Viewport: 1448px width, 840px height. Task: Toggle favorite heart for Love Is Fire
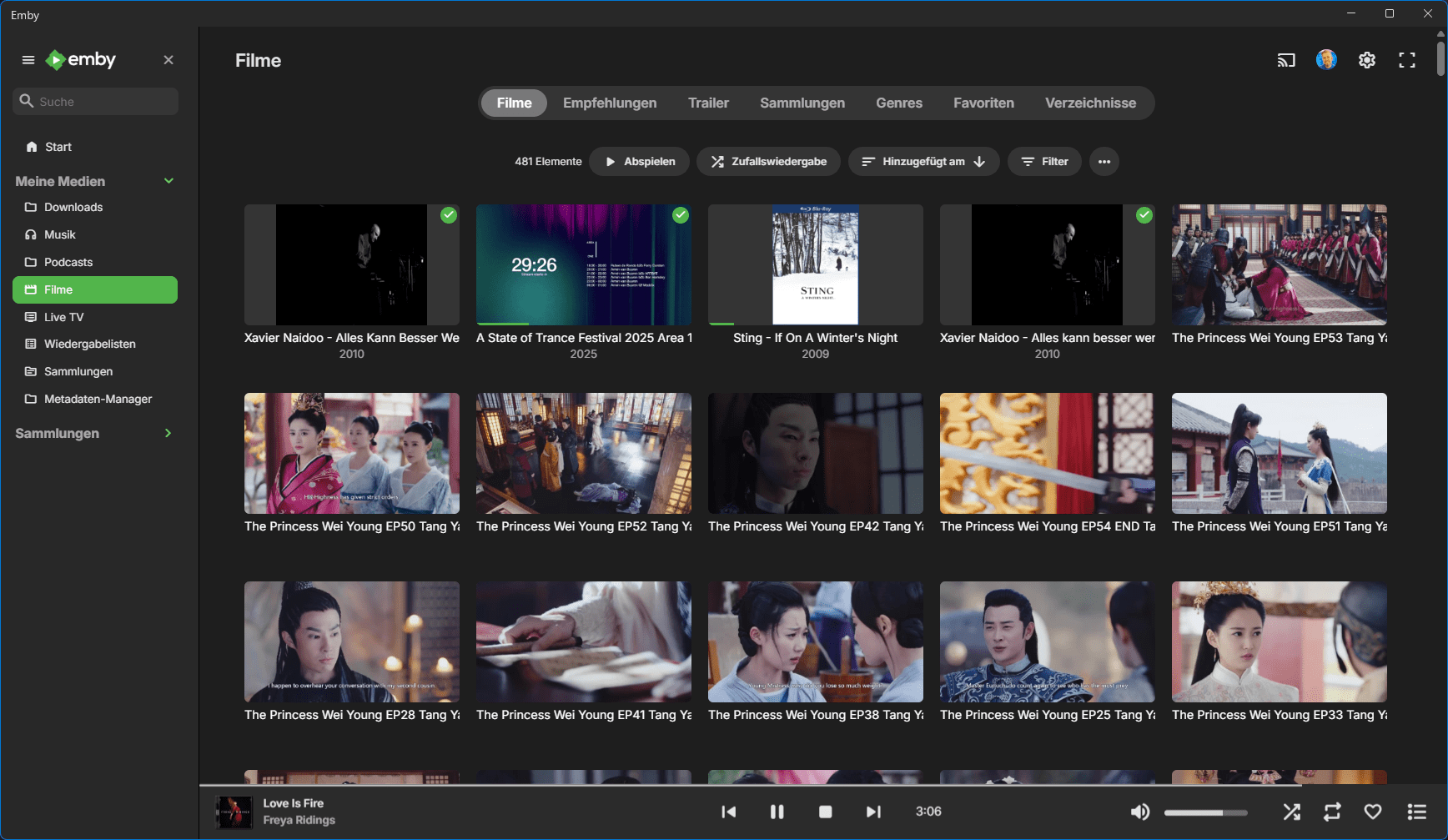pos(1373,812)
